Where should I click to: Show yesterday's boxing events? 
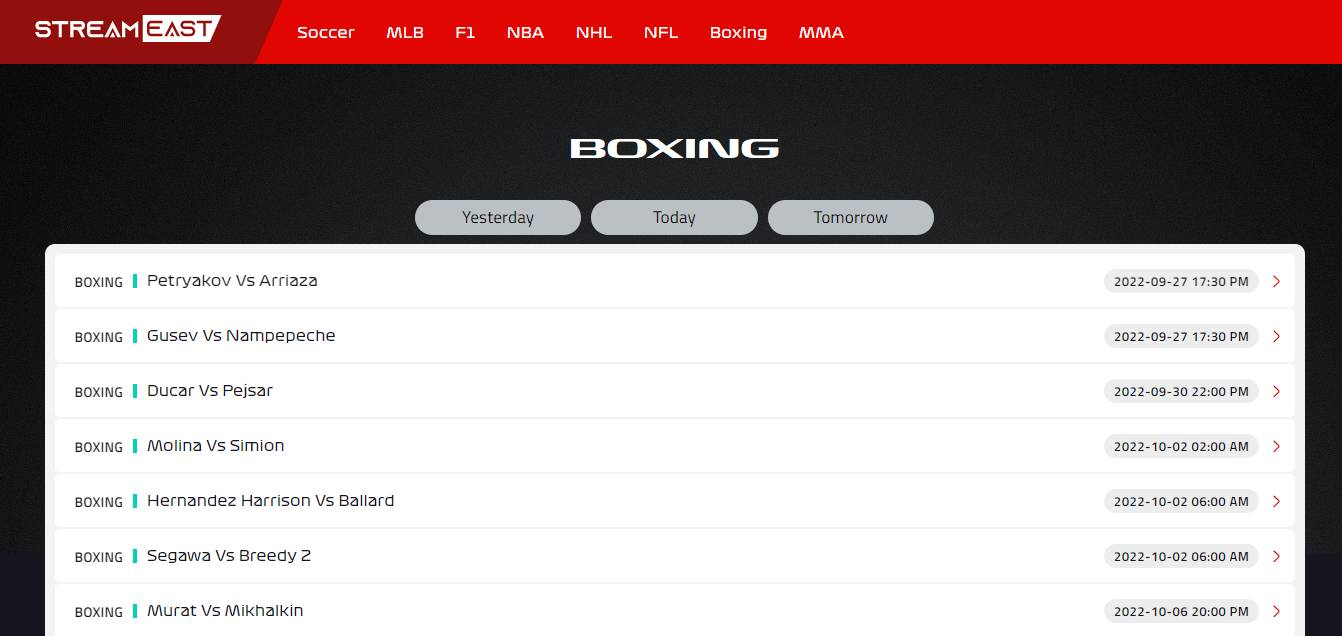(x=498, y=217)
